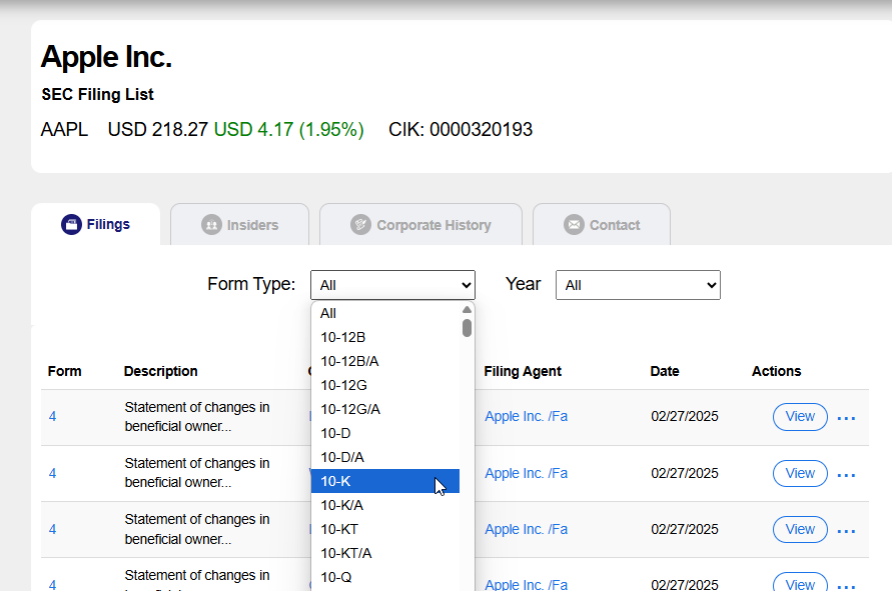Open the ellipsis actions menu for the first filing
892x591 pixels.
(x=846, y=418)
